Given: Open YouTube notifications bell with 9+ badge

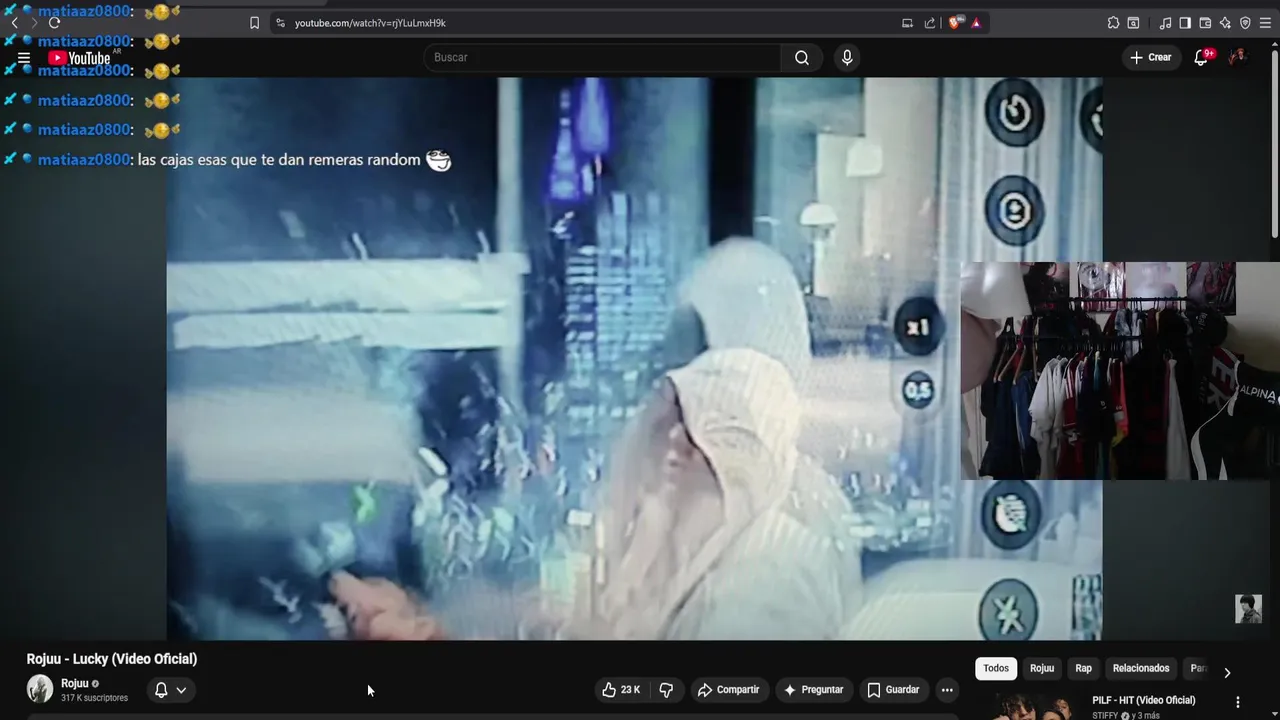Looking at the screenshot, I should tap(1202, 57).
